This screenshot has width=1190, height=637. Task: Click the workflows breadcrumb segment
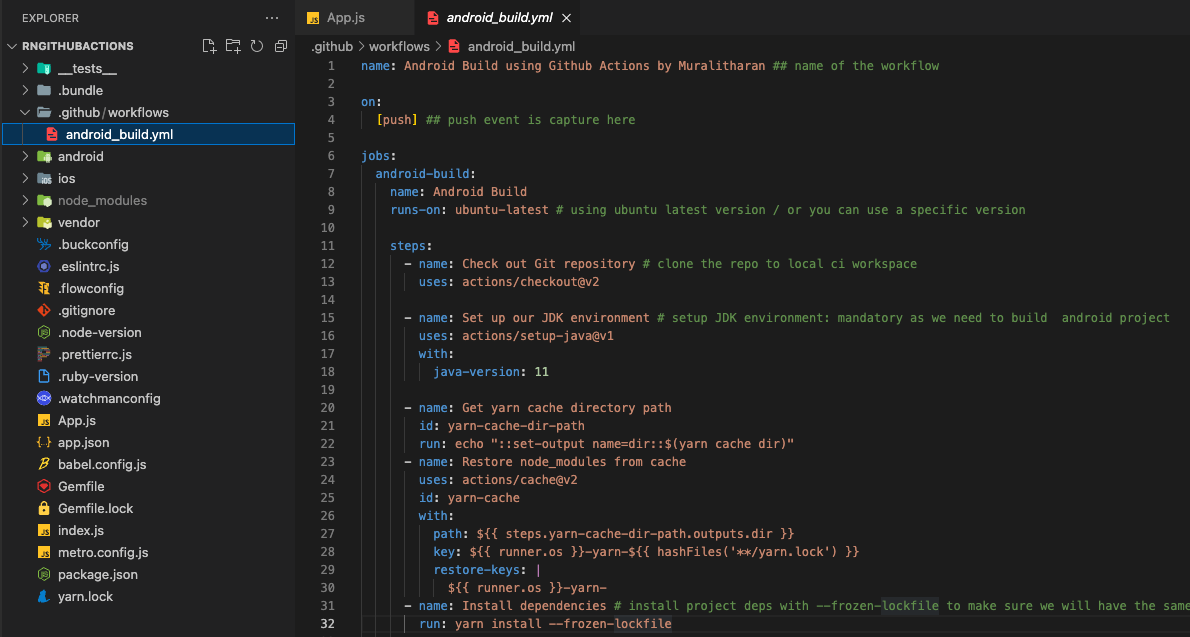(x=399, y=46)
